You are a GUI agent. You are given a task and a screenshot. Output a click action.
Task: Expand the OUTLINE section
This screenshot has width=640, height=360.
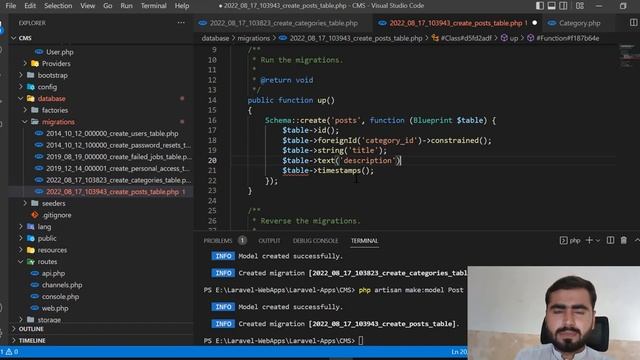point(31,329)
